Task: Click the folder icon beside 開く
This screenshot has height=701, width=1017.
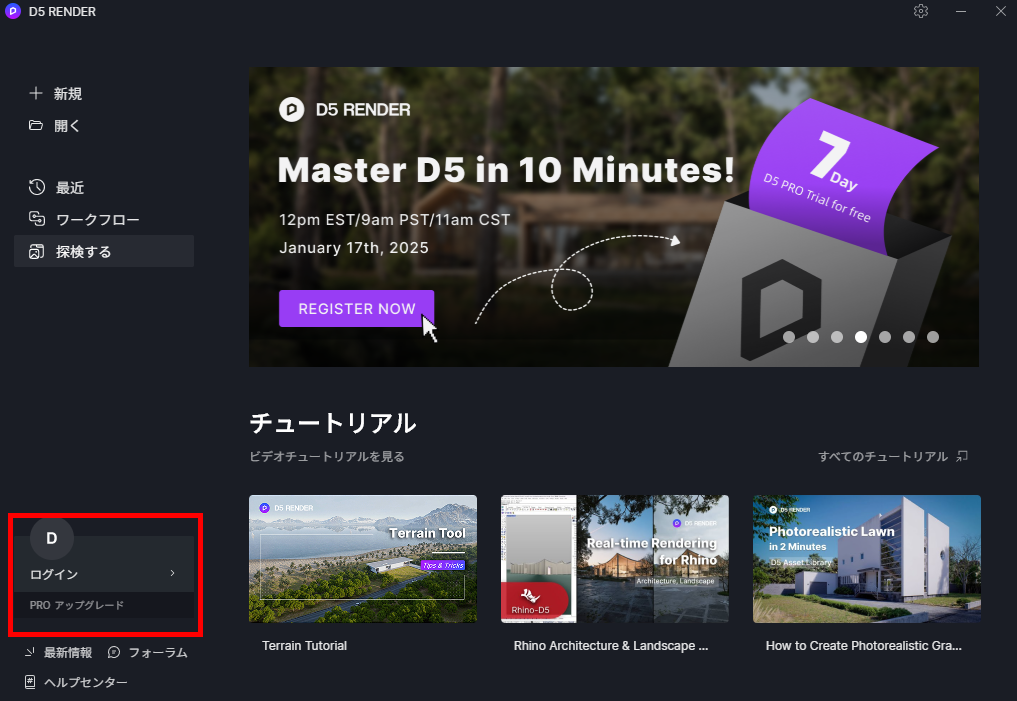Action: point(36,125)
